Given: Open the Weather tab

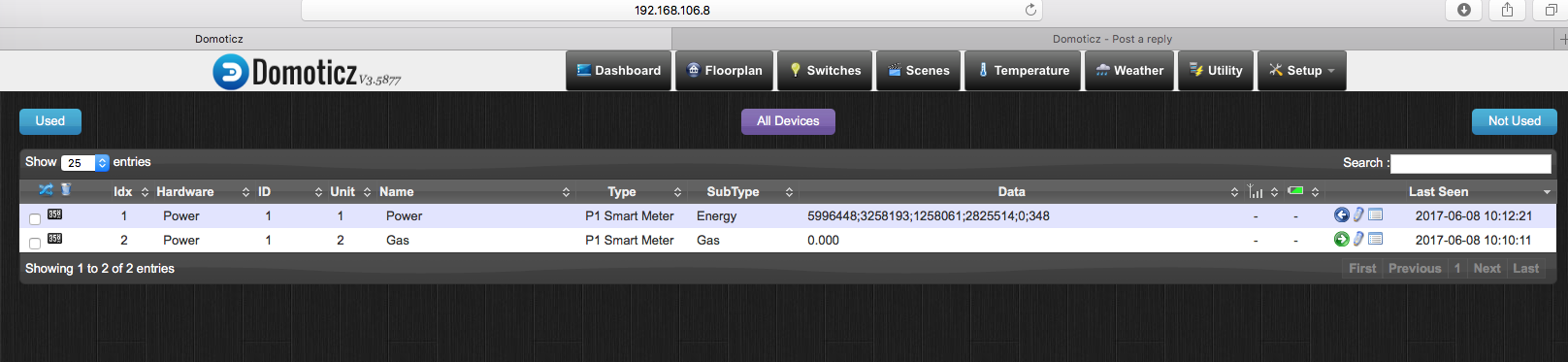Looking at the screenshot, I should coord(1128,71).
